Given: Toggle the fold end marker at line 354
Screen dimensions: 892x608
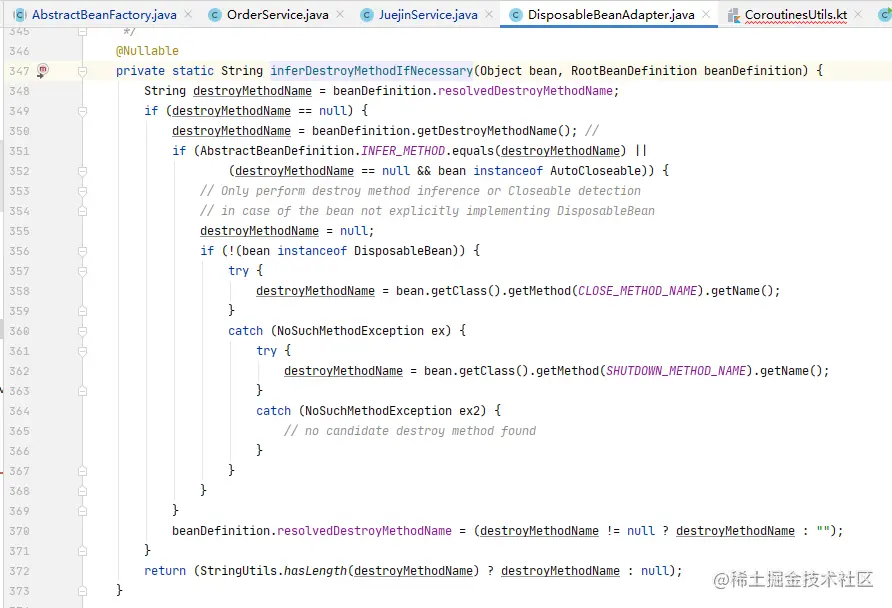Looking at the screenshot, I should [82, 211].
